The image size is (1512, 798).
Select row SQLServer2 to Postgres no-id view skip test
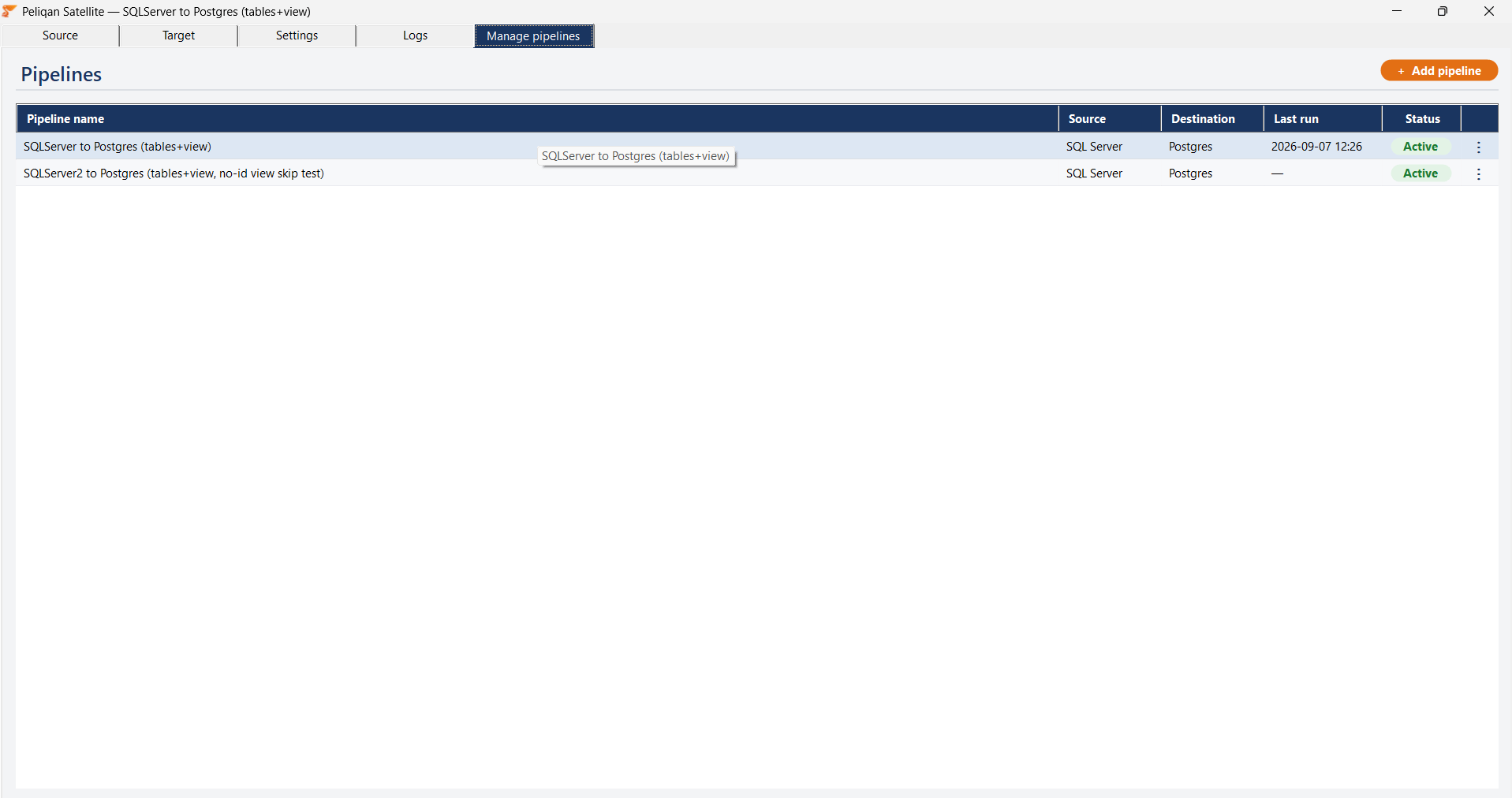click(x=757, y=173)
